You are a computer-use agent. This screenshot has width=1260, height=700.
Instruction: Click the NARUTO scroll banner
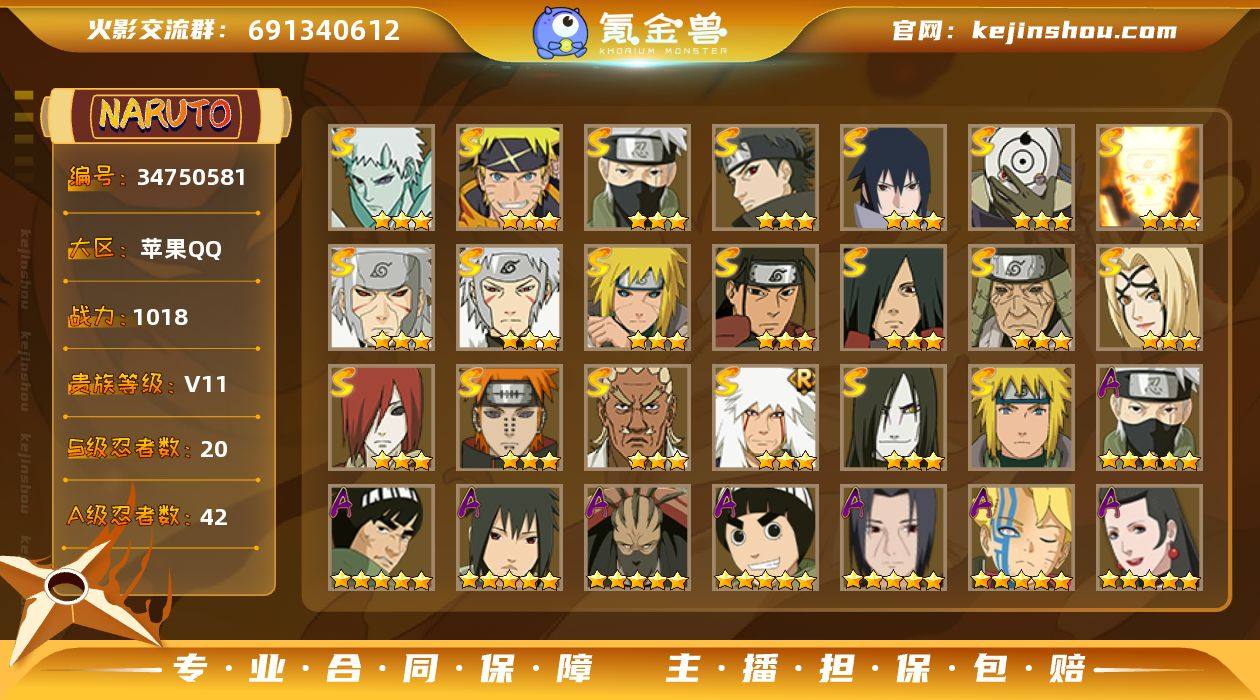166,115
